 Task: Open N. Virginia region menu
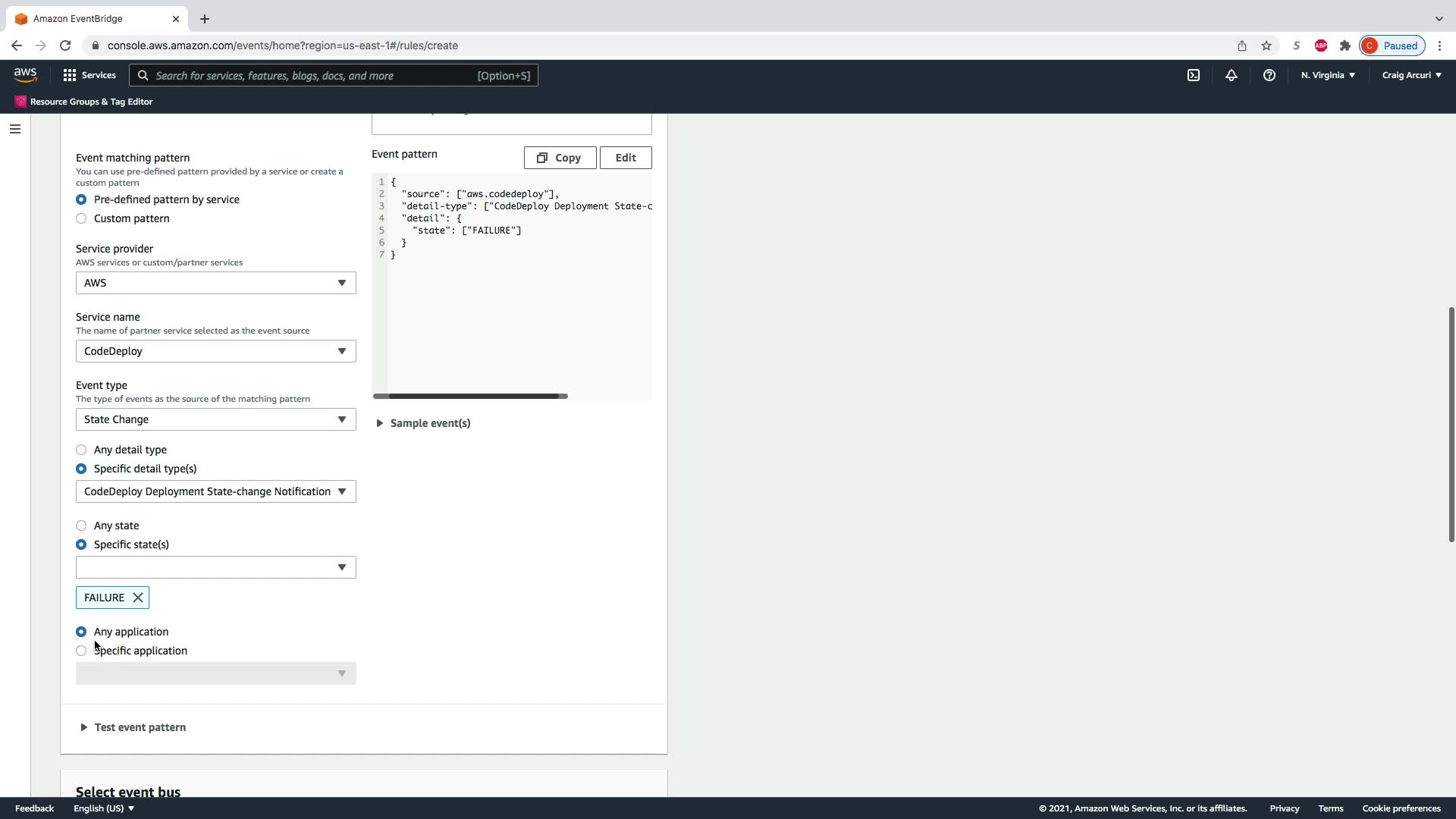(x=1328, y=75)
